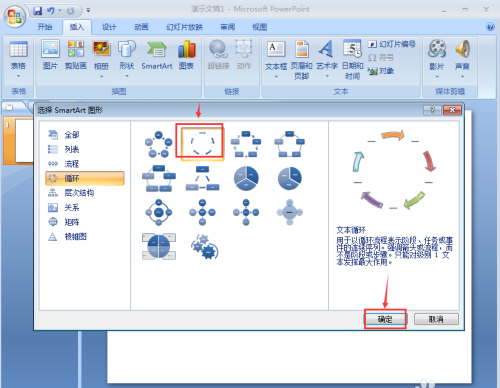Click the OK (确定) button
This screenshot has height=388, width=500.
tap(385, 319)
